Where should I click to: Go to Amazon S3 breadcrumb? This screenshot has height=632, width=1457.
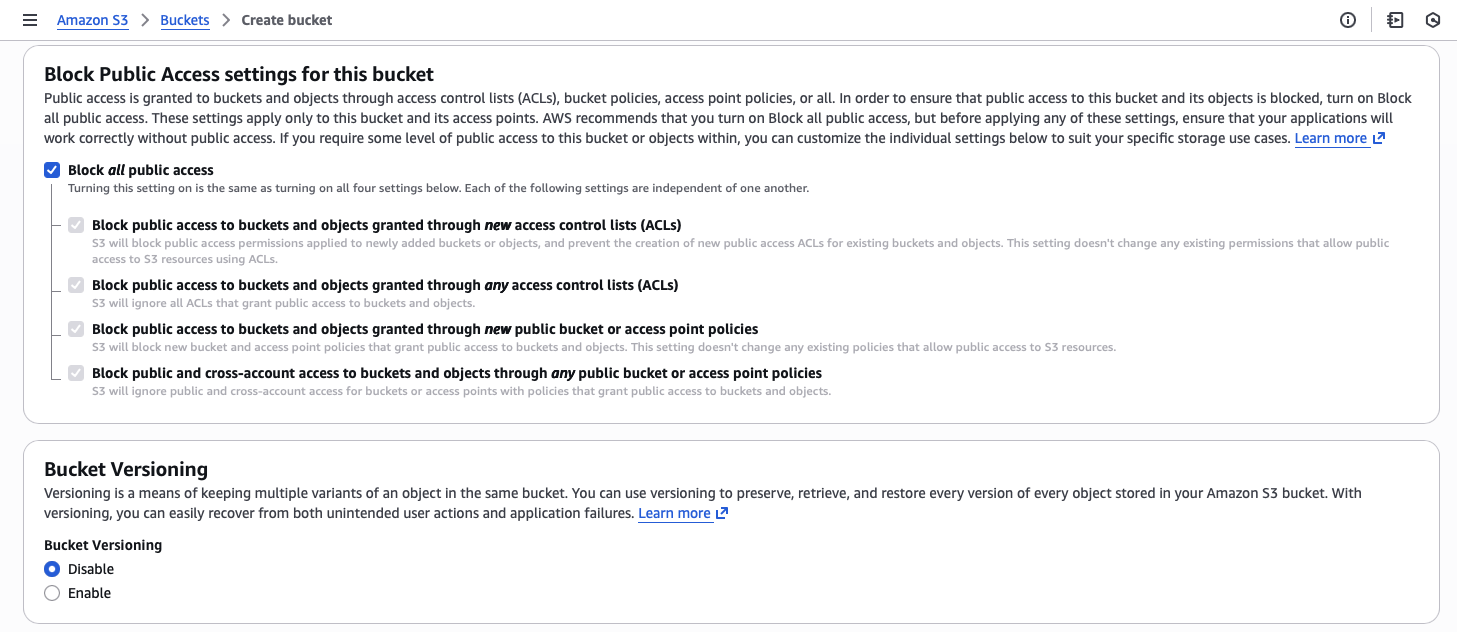coord(92,20)
